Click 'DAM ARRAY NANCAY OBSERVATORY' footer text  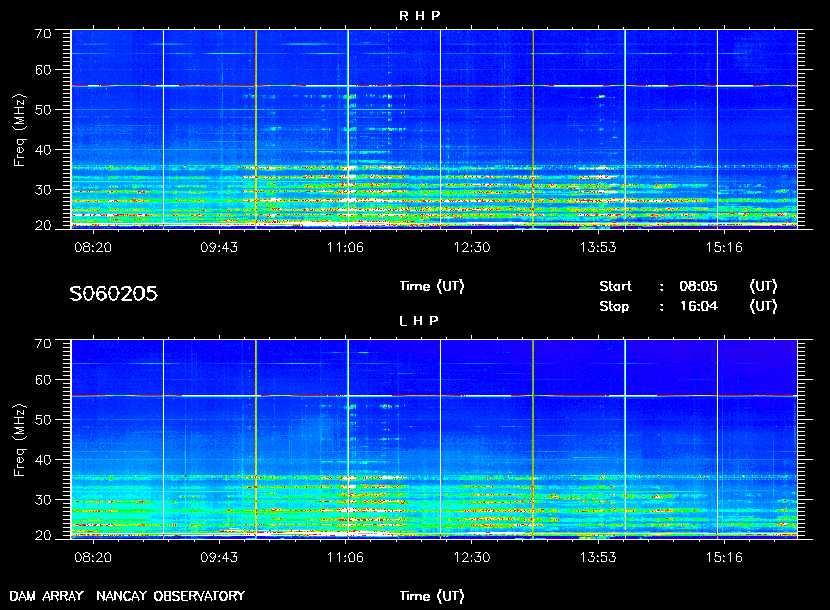coord(127,596)
